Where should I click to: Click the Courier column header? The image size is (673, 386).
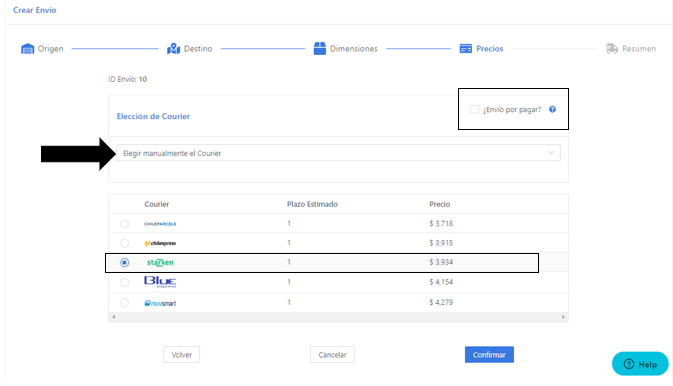coord(157,204)
